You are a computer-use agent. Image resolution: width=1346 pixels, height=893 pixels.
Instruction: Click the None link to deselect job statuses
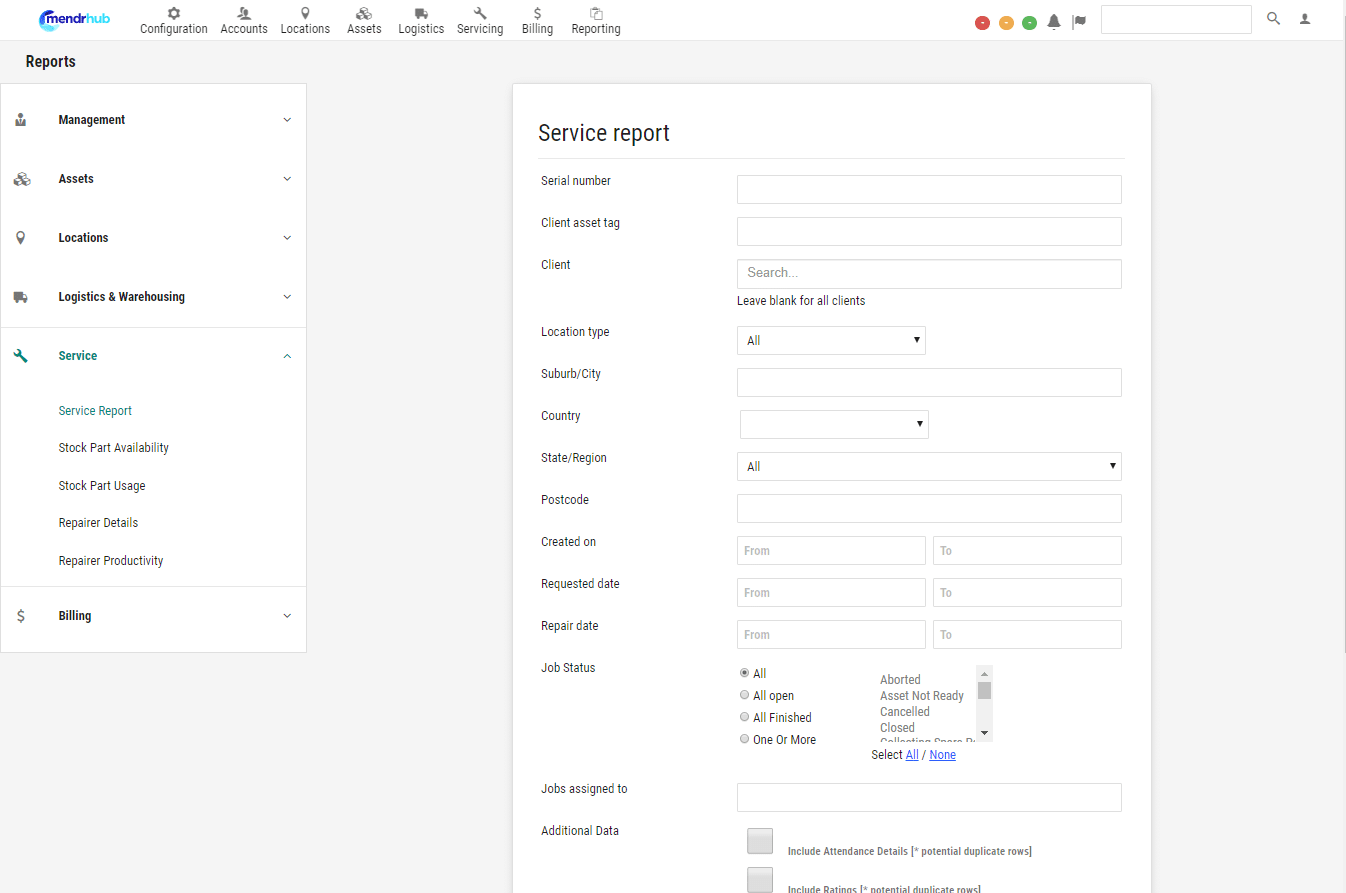(x=942, y=754)
